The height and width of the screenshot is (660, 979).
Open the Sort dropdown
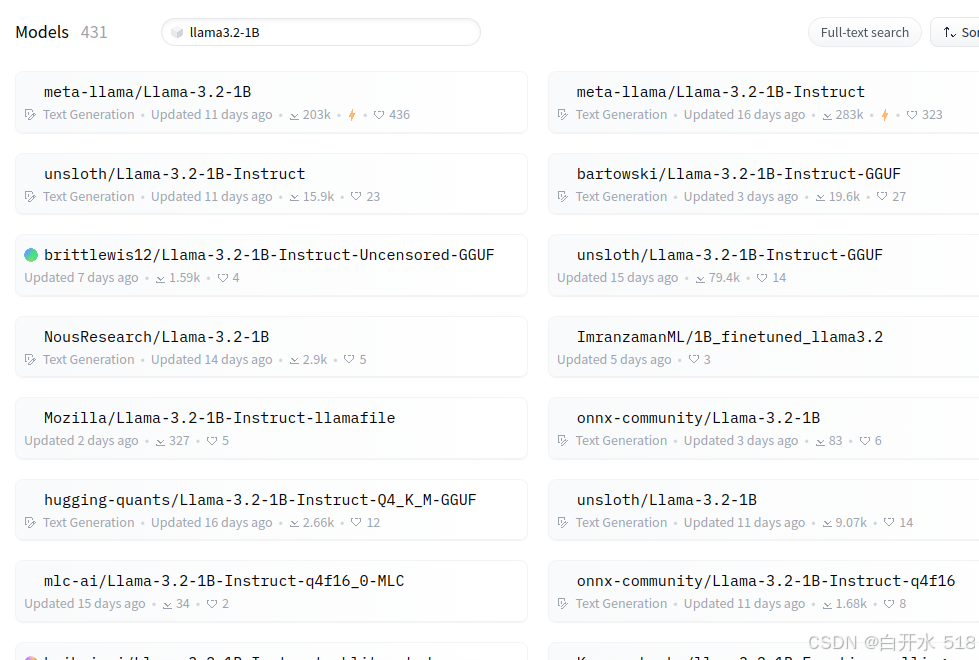pyautogui.click(x=955, y=32)
